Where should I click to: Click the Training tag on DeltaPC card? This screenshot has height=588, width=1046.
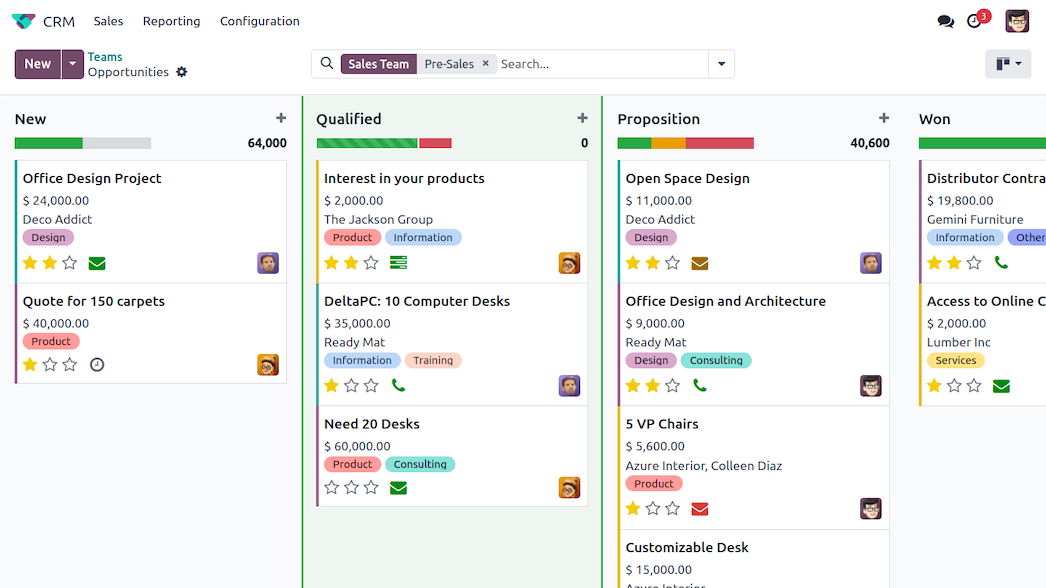click(433, 360)
